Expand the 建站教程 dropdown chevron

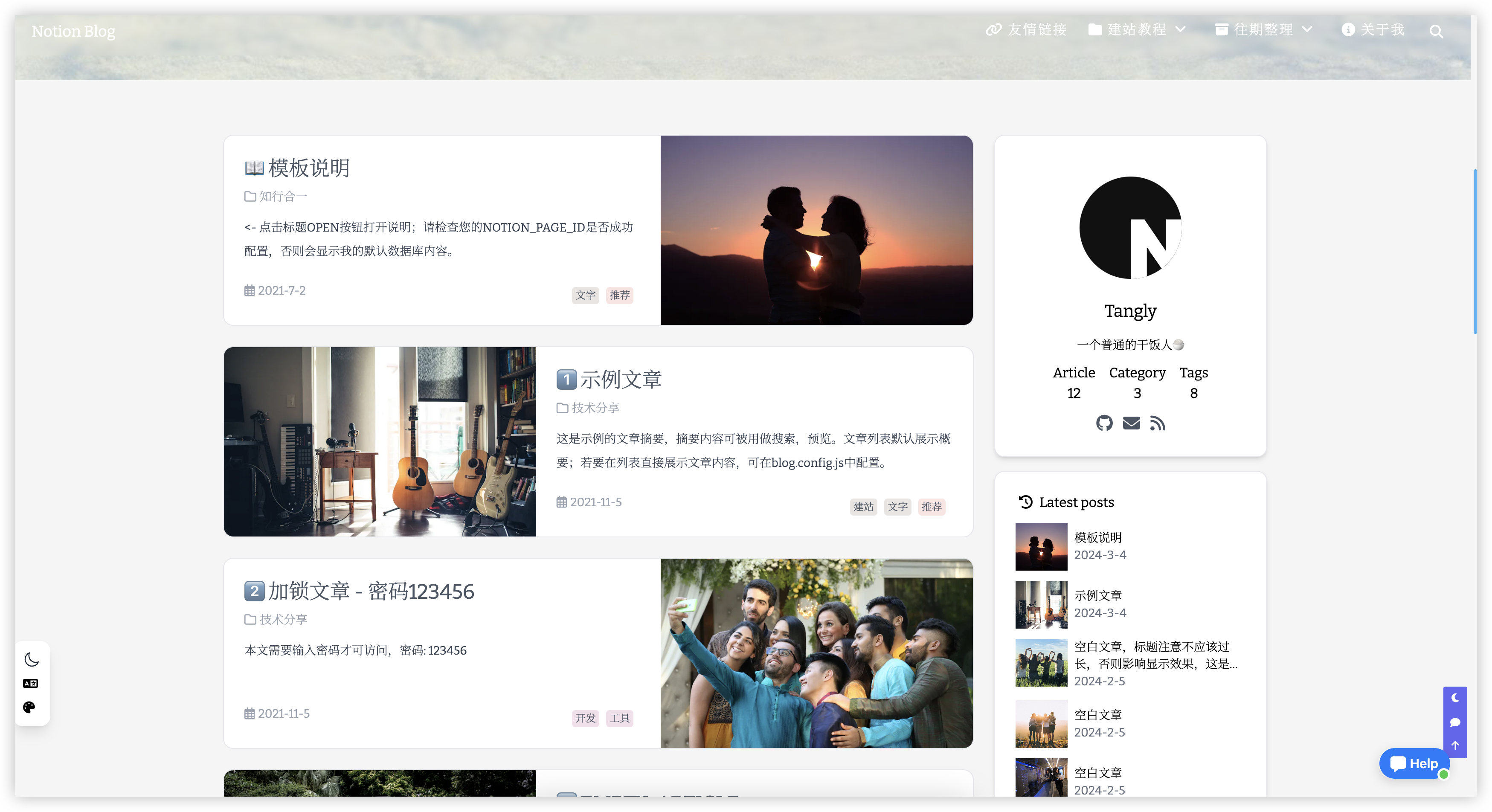(x=1180, y=29)
